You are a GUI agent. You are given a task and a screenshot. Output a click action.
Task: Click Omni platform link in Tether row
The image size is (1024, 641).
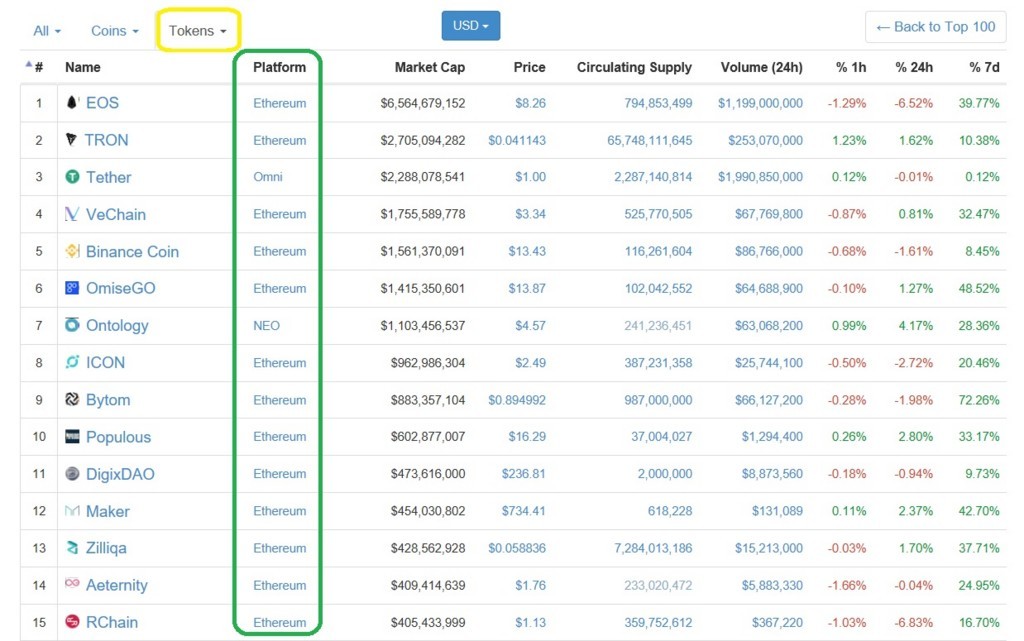pos(268,177)
